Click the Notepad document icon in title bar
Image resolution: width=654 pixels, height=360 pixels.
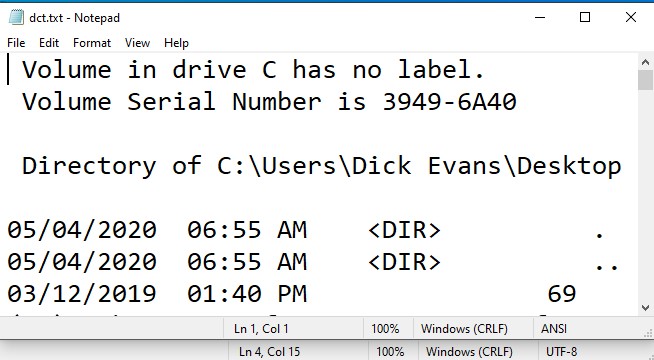click(16, 18)
